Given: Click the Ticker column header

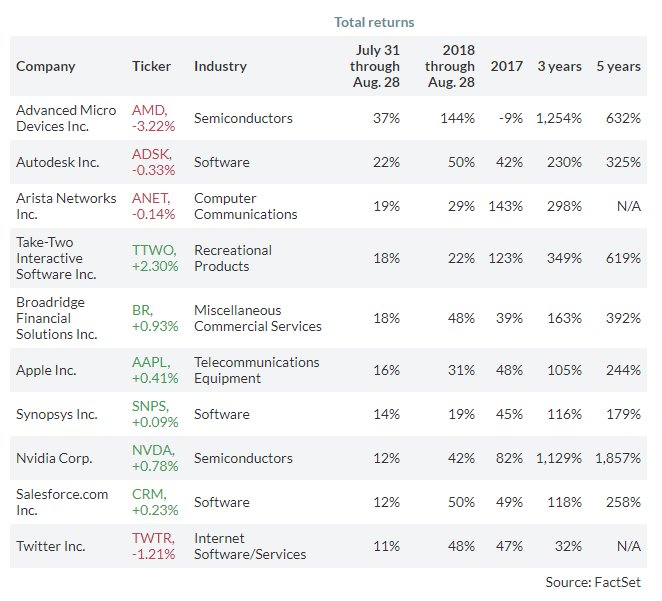Looking at the screenshot, I should (152, 67).
